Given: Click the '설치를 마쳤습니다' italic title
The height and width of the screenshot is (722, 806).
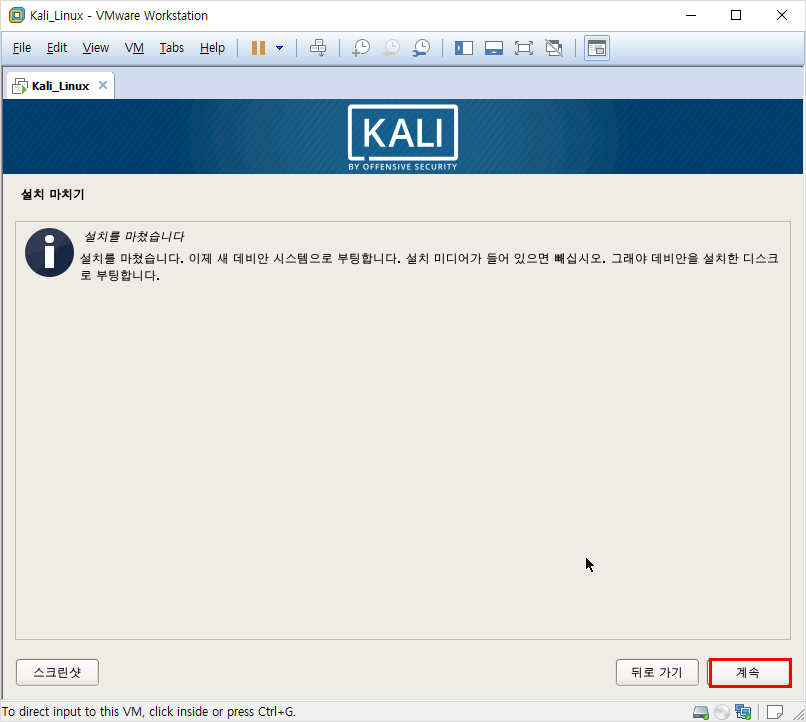Looking at the screenshot, I should tap(134, 236).
